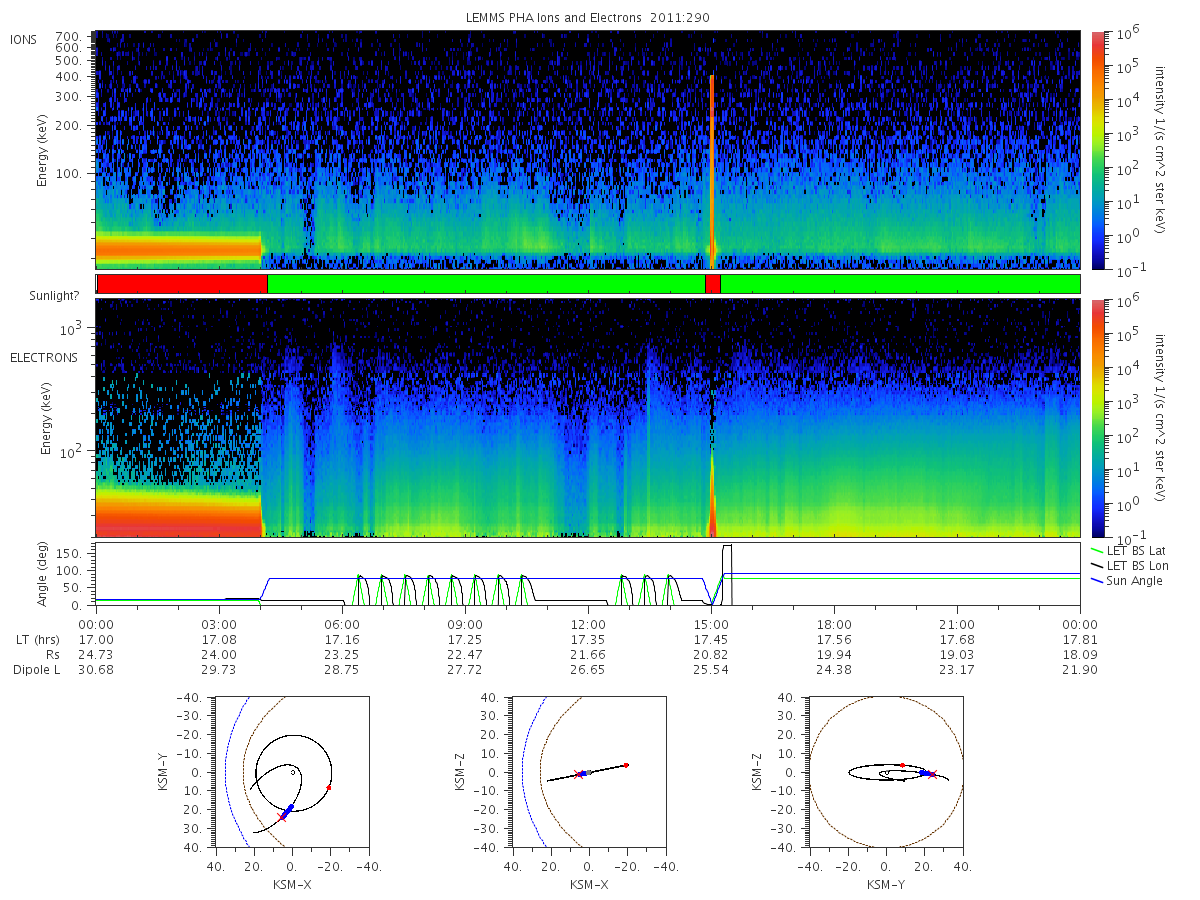This screenshot has height=900, width=1200.
Task: Open the KSM-X versus KSM-Z orbit plot
Action: coord(589,772)
